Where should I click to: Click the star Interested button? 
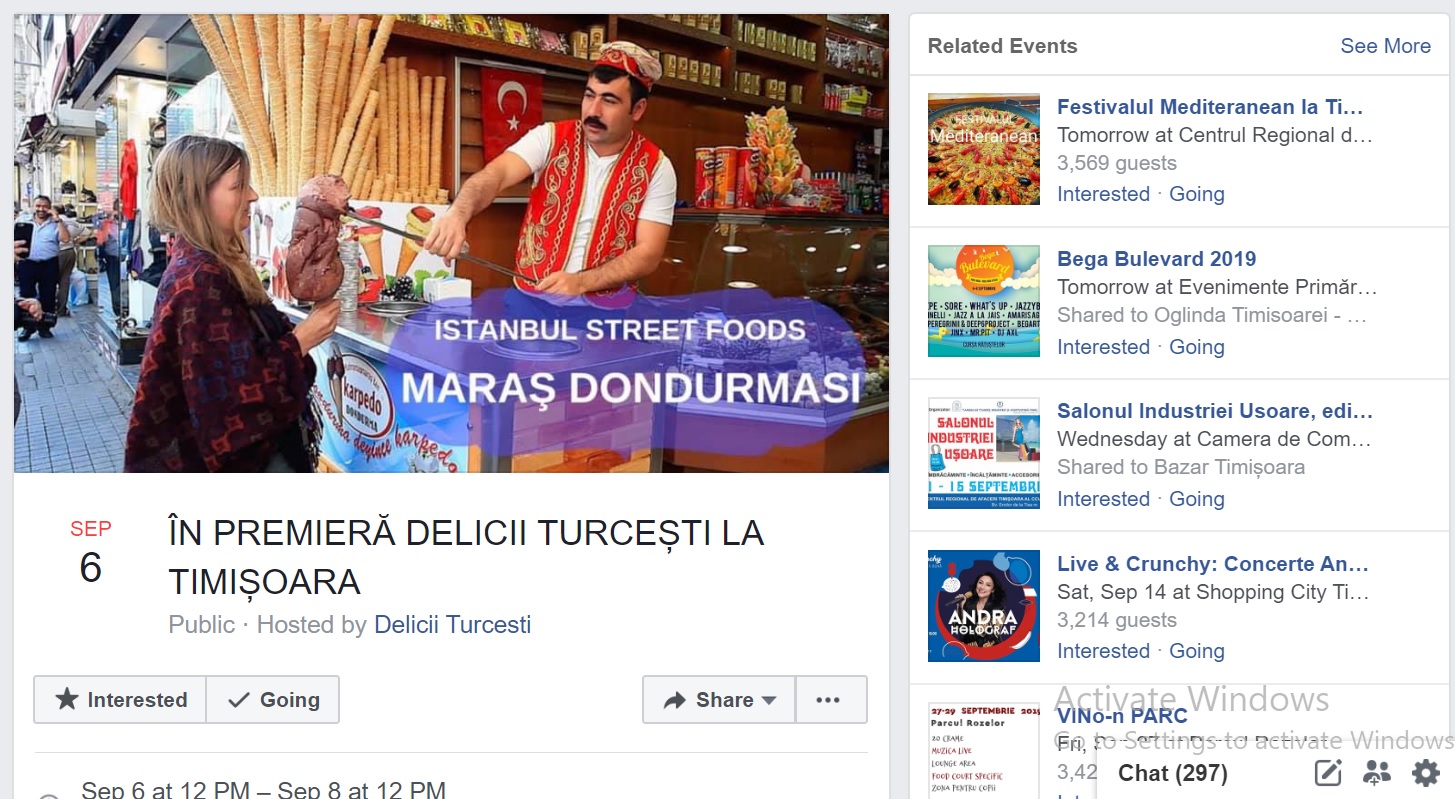coord(120,700)
